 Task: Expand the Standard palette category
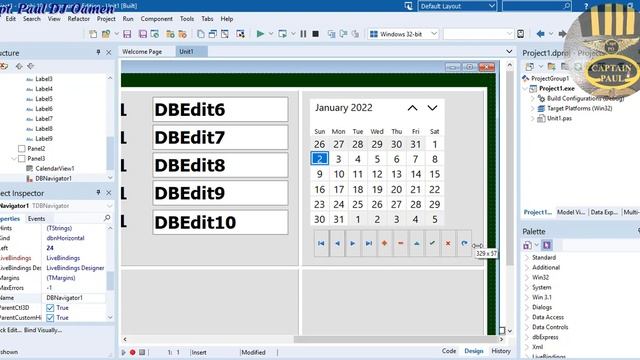coord(527,258)
